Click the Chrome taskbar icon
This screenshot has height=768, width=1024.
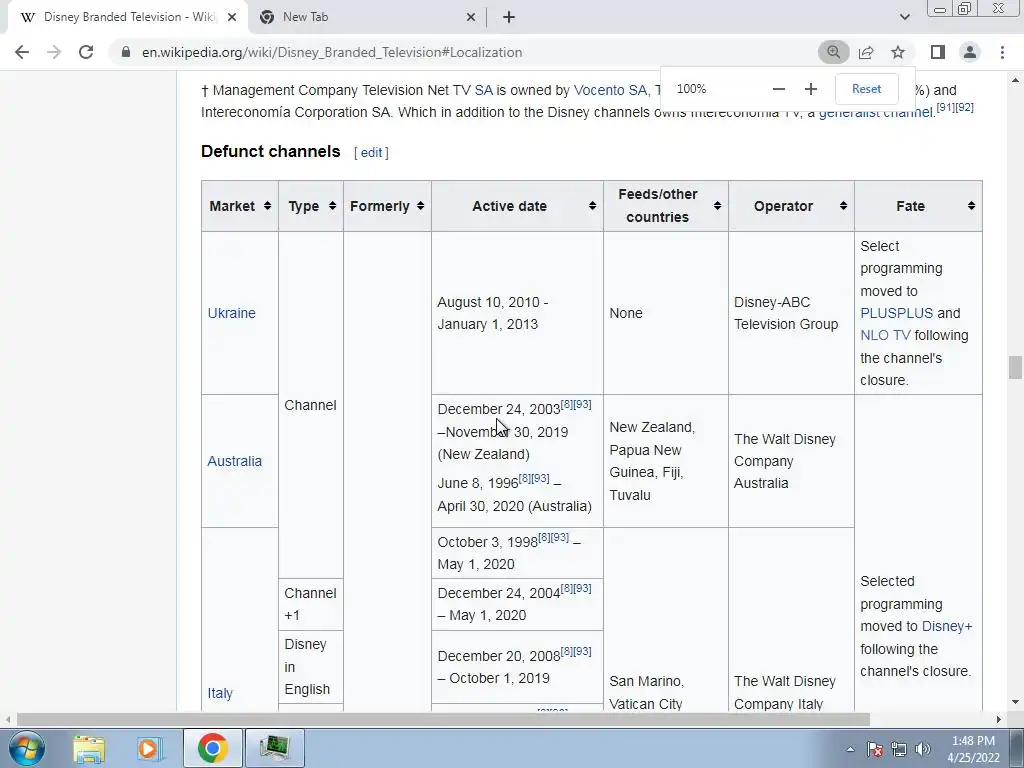(212, 748)
